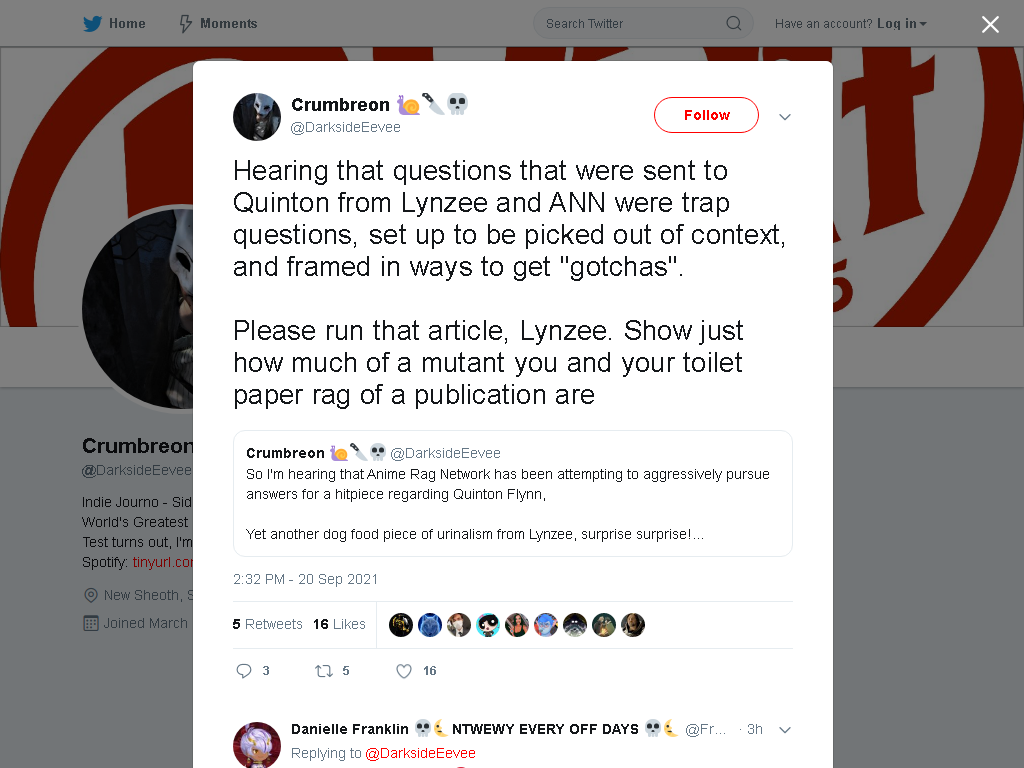Open the first liker's avatar thumbnail
Viewport: 1024px width, 768px height.
pos(400,625)
